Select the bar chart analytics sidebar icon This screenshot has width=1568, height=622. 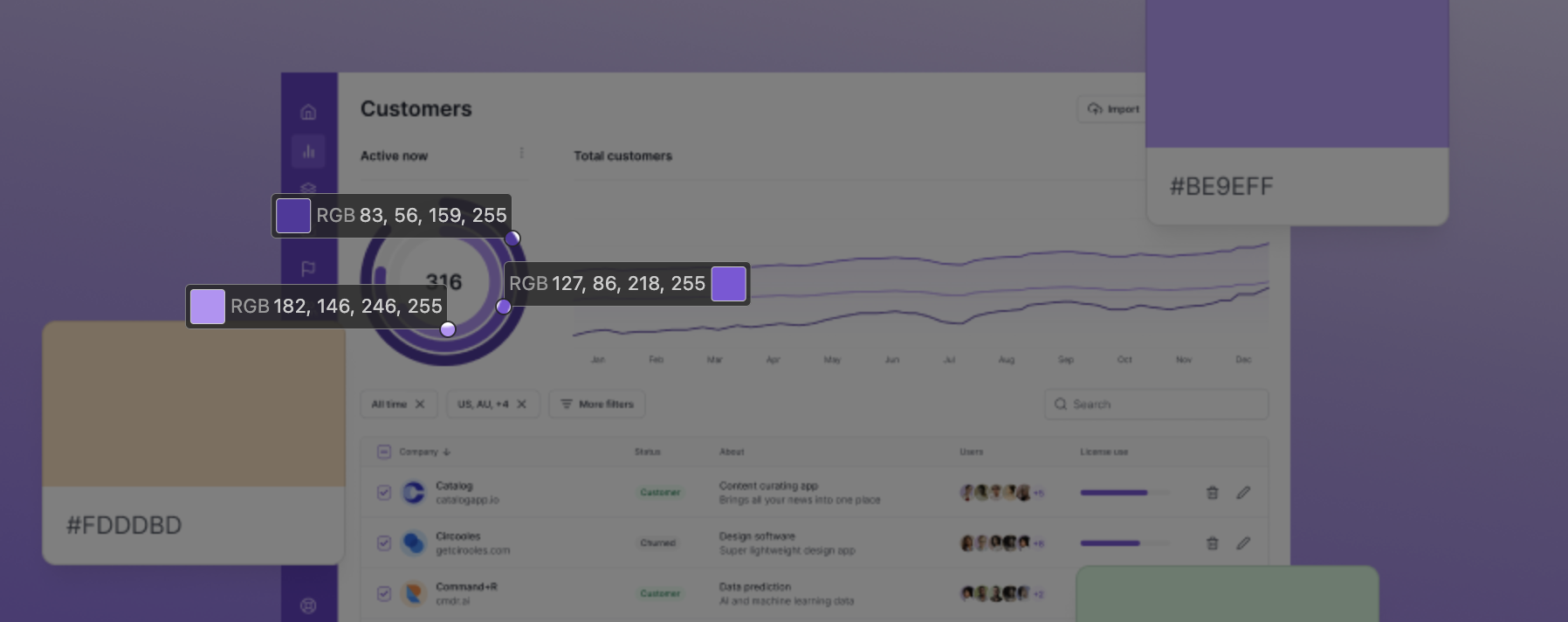click(x=308, y=151)
